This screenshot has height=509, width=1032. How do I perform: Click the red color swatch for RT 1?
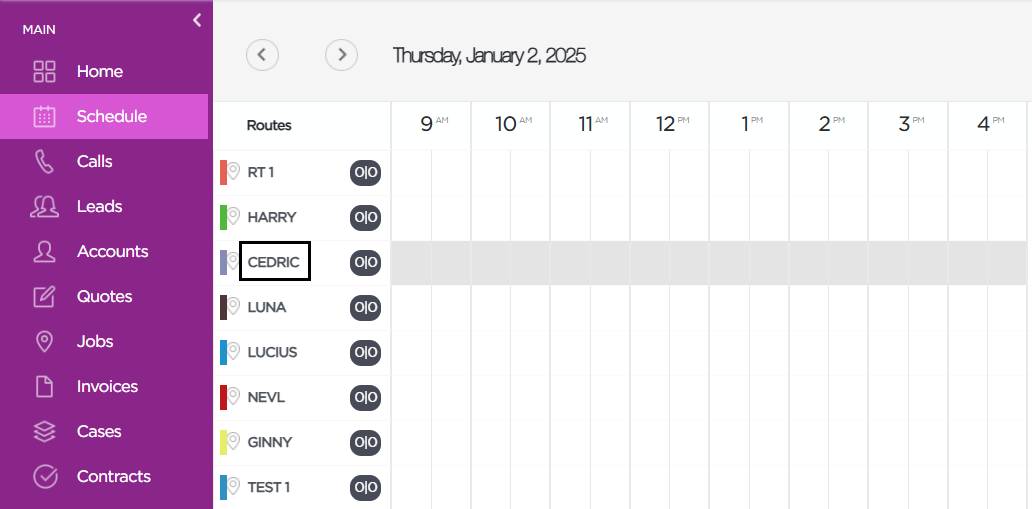point(223,172)
